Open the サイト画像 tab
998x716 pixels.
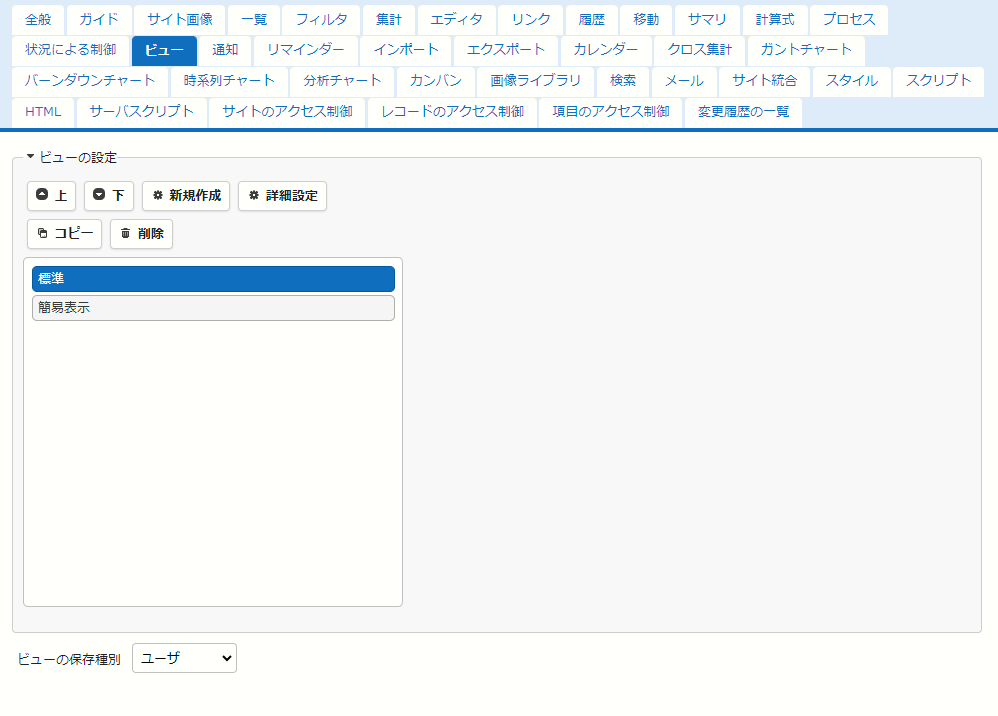[180, 20]
